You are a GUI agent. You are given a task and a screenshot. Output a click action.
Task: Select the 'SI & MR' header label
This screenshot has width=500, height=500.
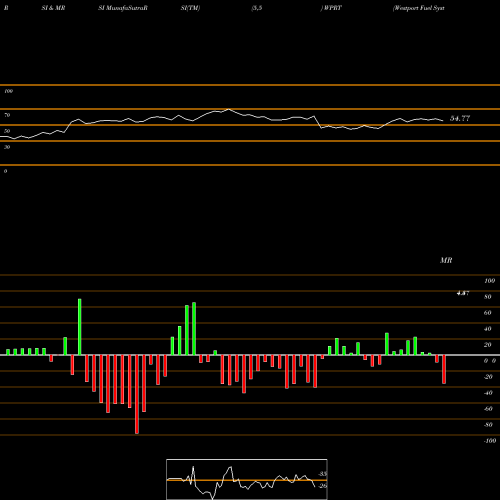[53, 8]
